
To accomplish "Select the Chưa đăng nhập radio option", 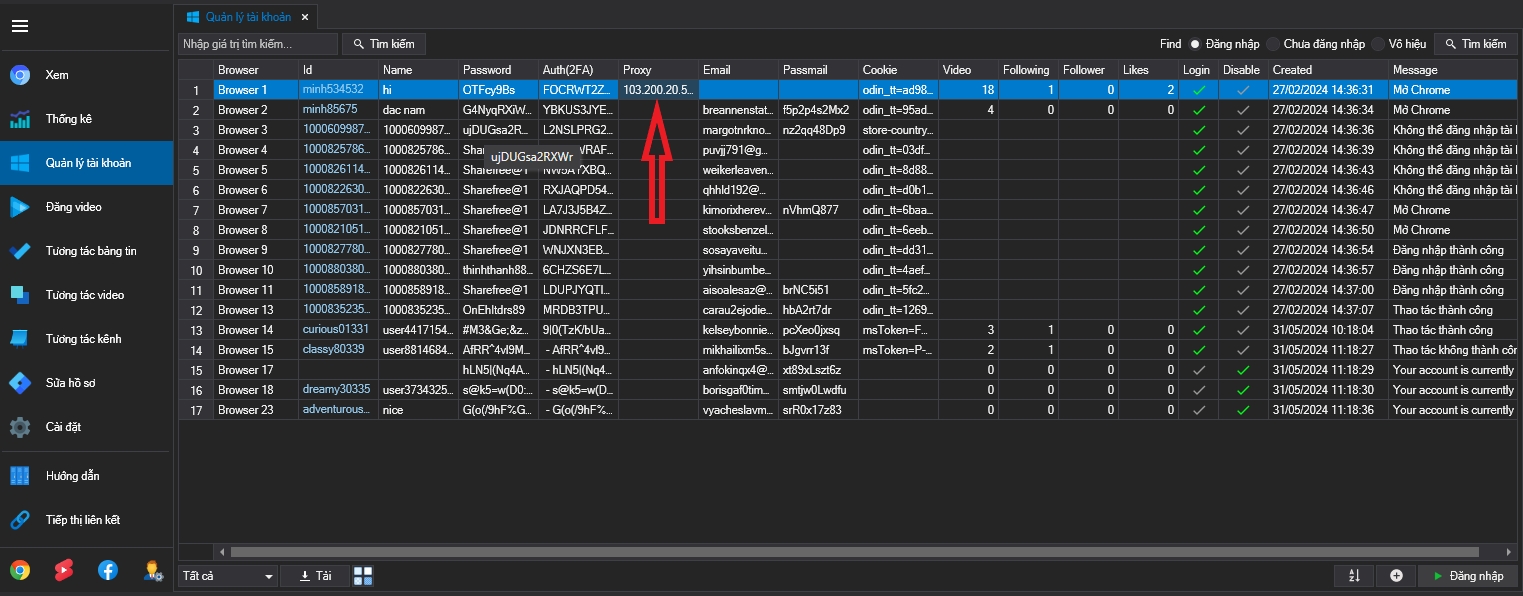I will tap(1273, 44).
